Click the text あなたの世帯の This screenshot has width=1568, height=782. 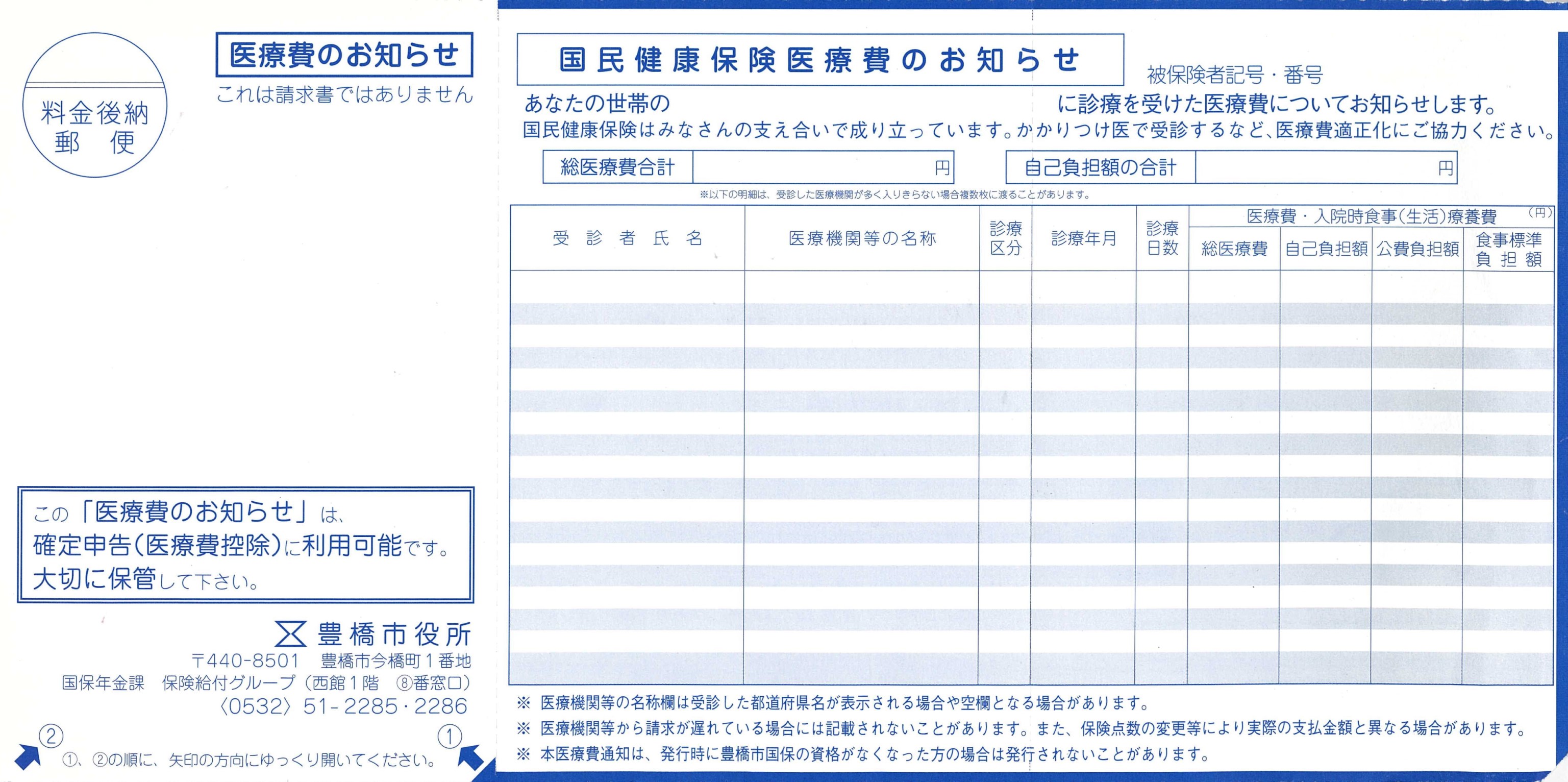(x=597, y=104)
